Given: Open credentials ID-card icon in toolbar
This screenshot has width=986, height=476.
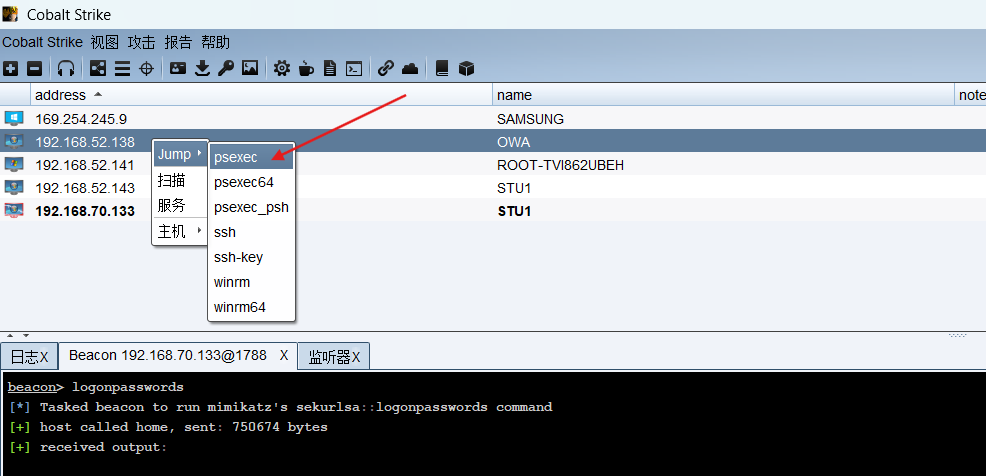Looking at the screenshot, I should coord(179,69).
